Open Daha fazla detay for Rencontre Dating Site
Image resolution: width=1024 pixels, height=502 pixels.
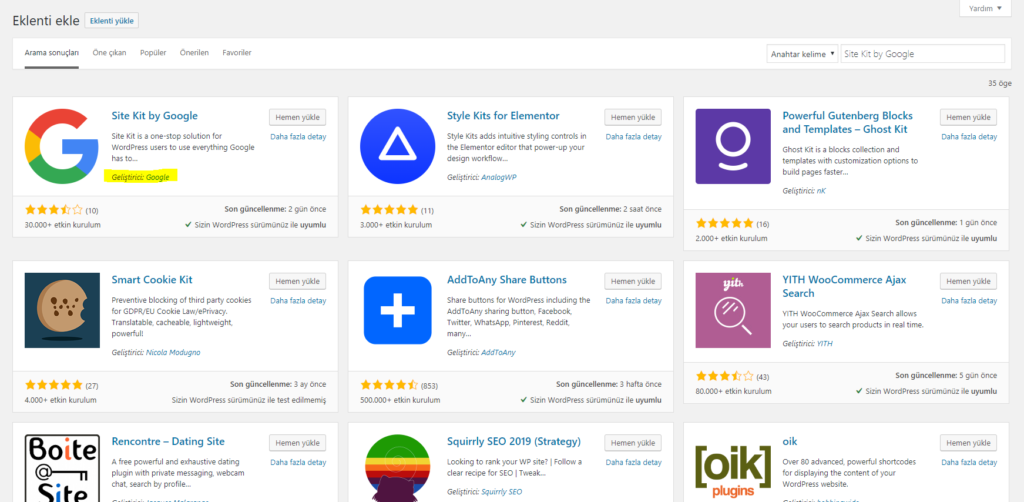(298, 463)
